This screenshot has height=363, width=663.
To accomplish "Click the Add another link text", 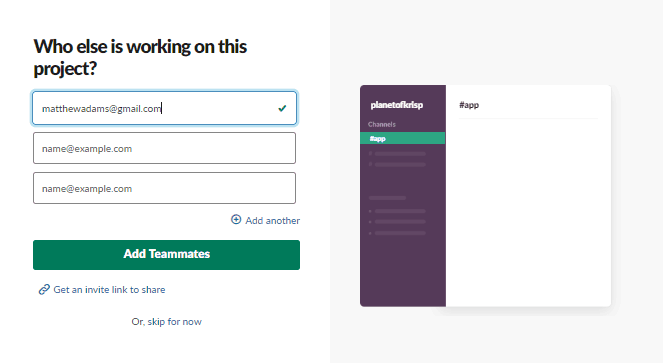I will [x=272, y=220].
